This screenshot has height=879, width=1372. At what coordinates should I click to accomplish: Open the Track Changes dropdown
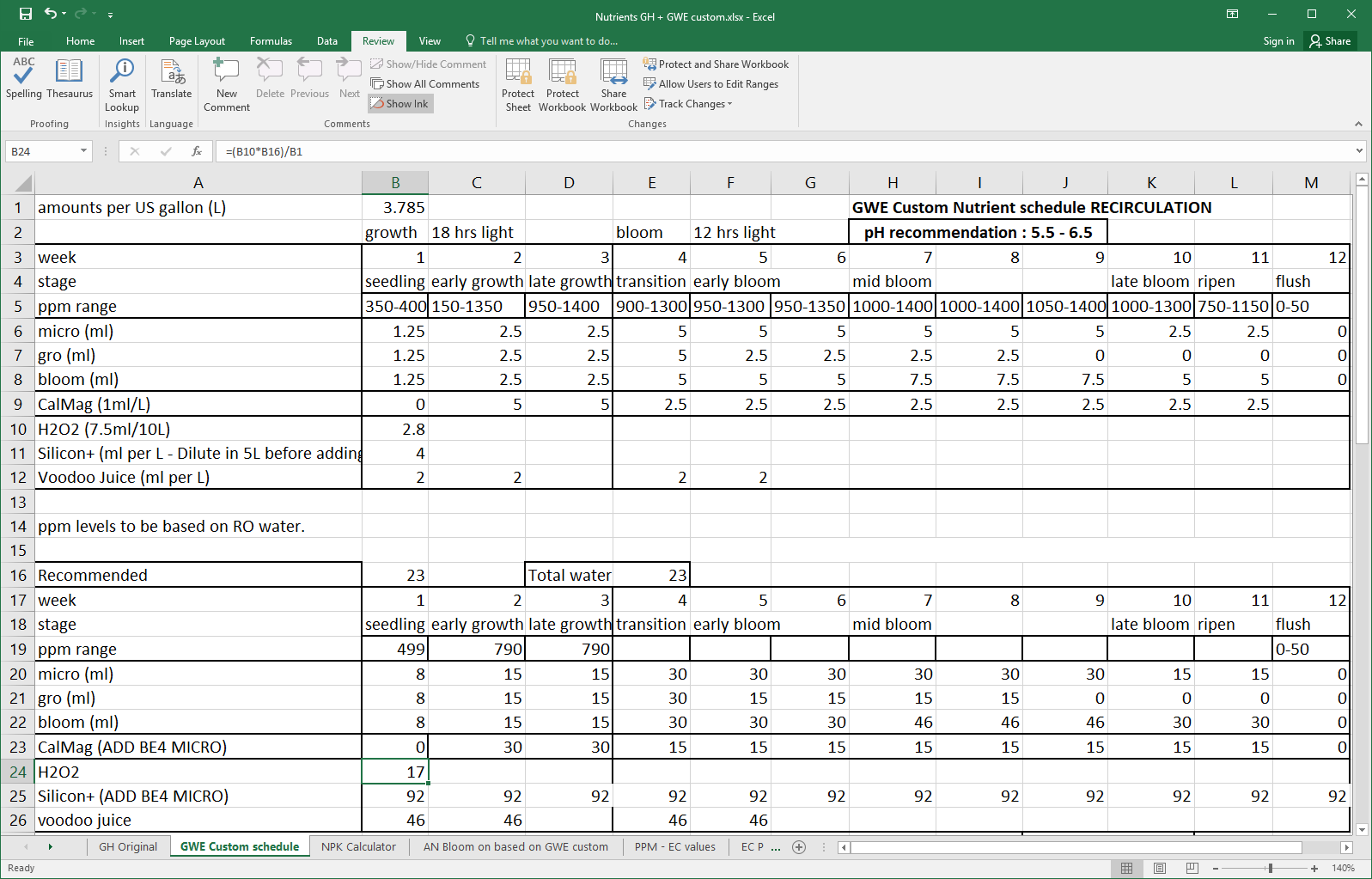point(688,104)
